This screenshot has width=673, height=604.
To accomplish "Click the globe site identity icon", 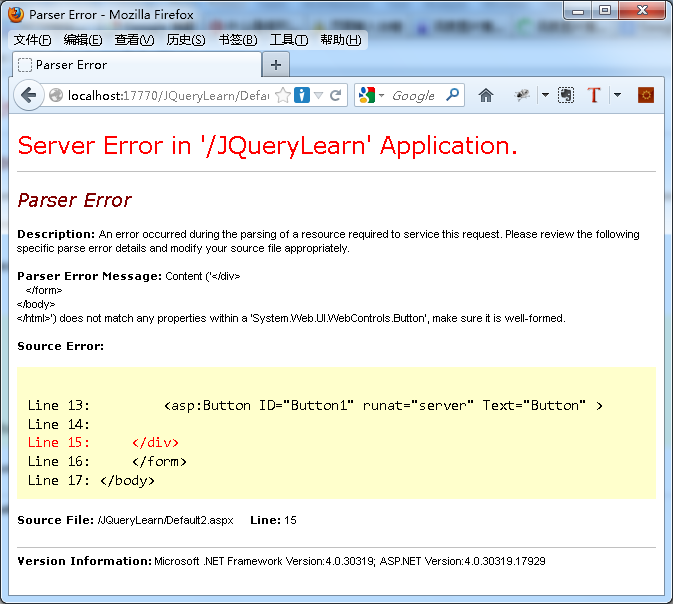I will click(56, 96).
